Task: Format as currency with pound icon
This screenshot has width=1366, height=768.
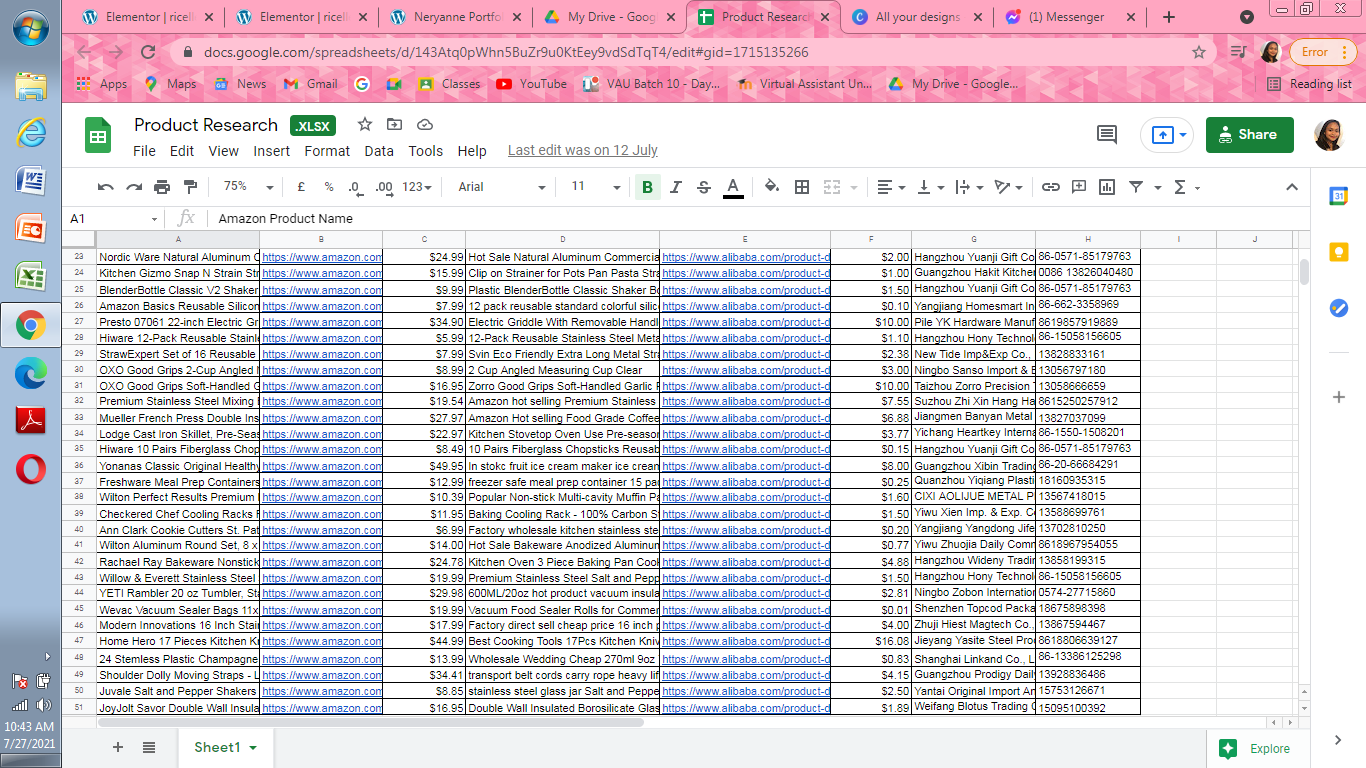Action: coord(301,187)
